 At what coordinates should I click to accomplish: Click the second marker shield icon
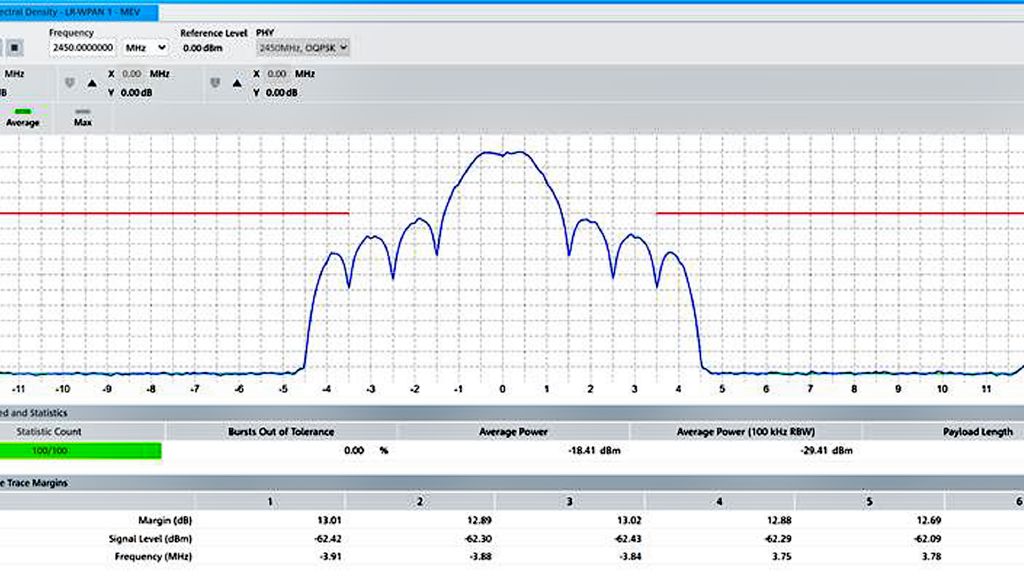tap(215, 84)
